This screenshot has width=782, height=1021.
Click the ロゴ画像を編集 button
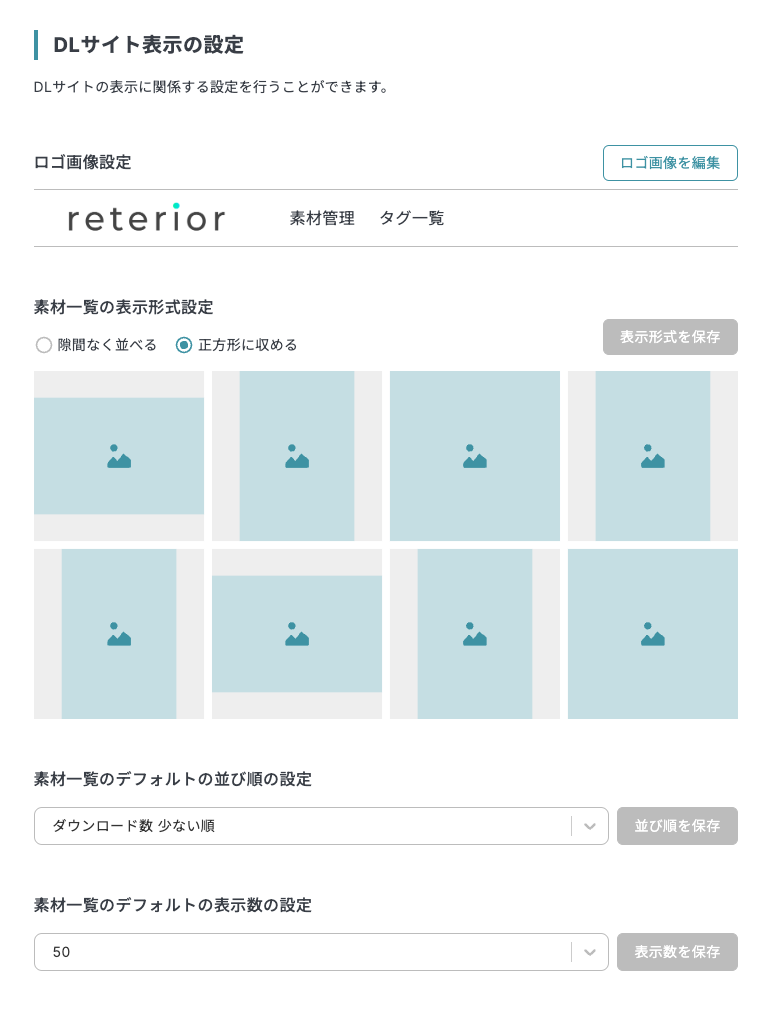670,163
